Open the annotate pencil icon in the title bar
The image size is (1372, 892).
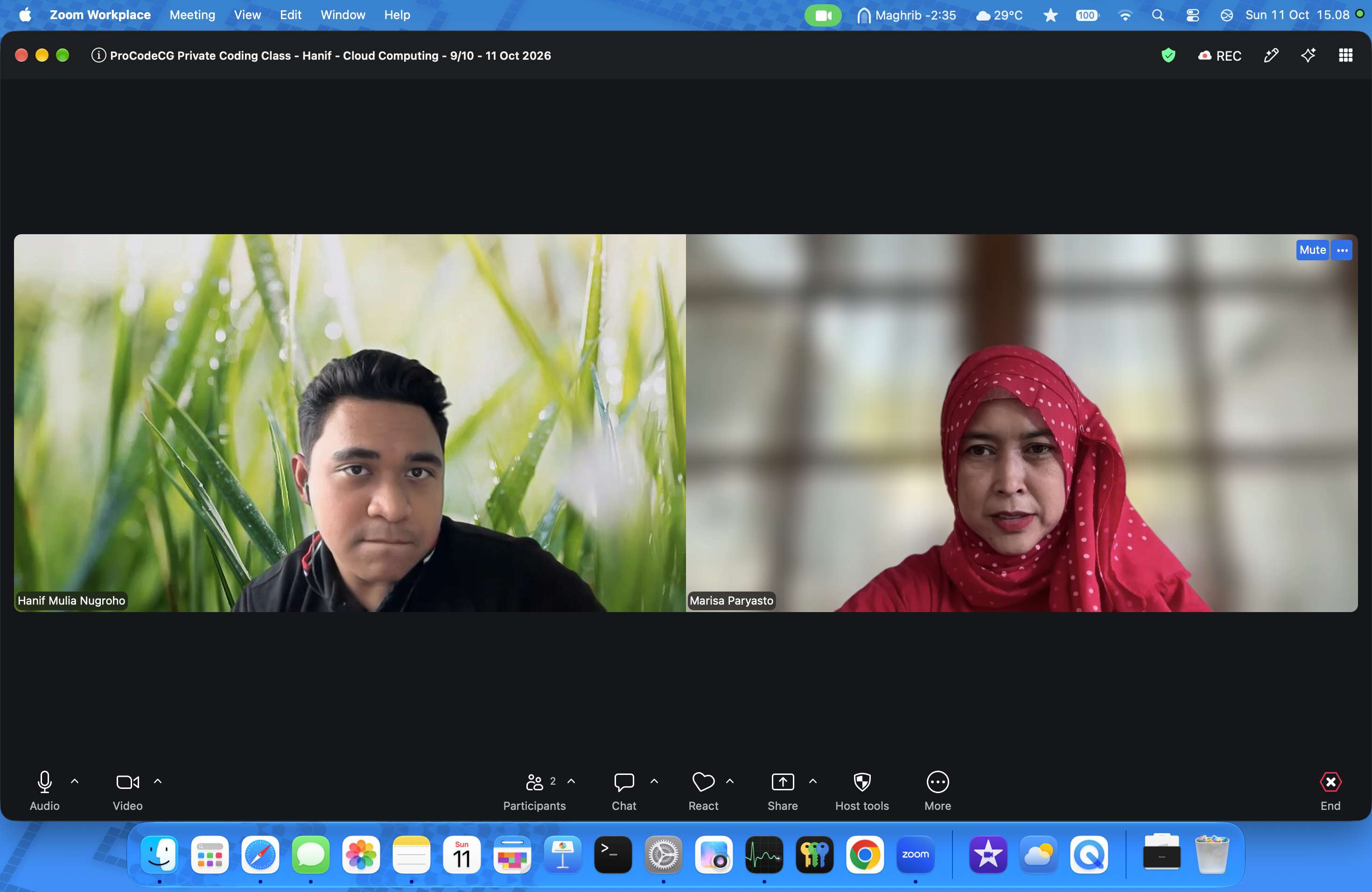point(1271,56)
